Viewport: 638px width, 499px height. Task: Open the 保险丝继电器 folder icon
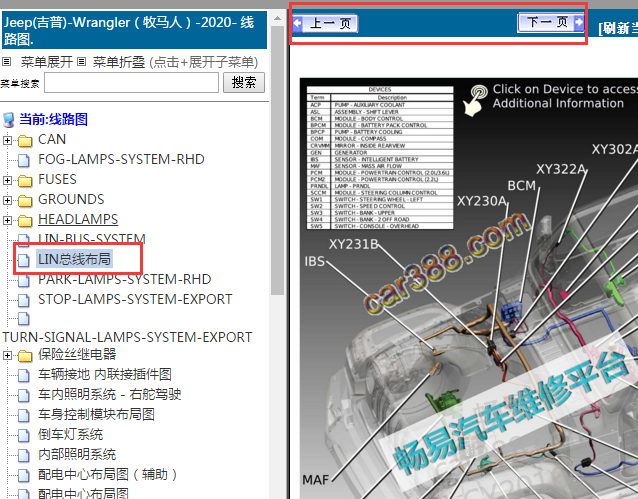tap(25, 356)
